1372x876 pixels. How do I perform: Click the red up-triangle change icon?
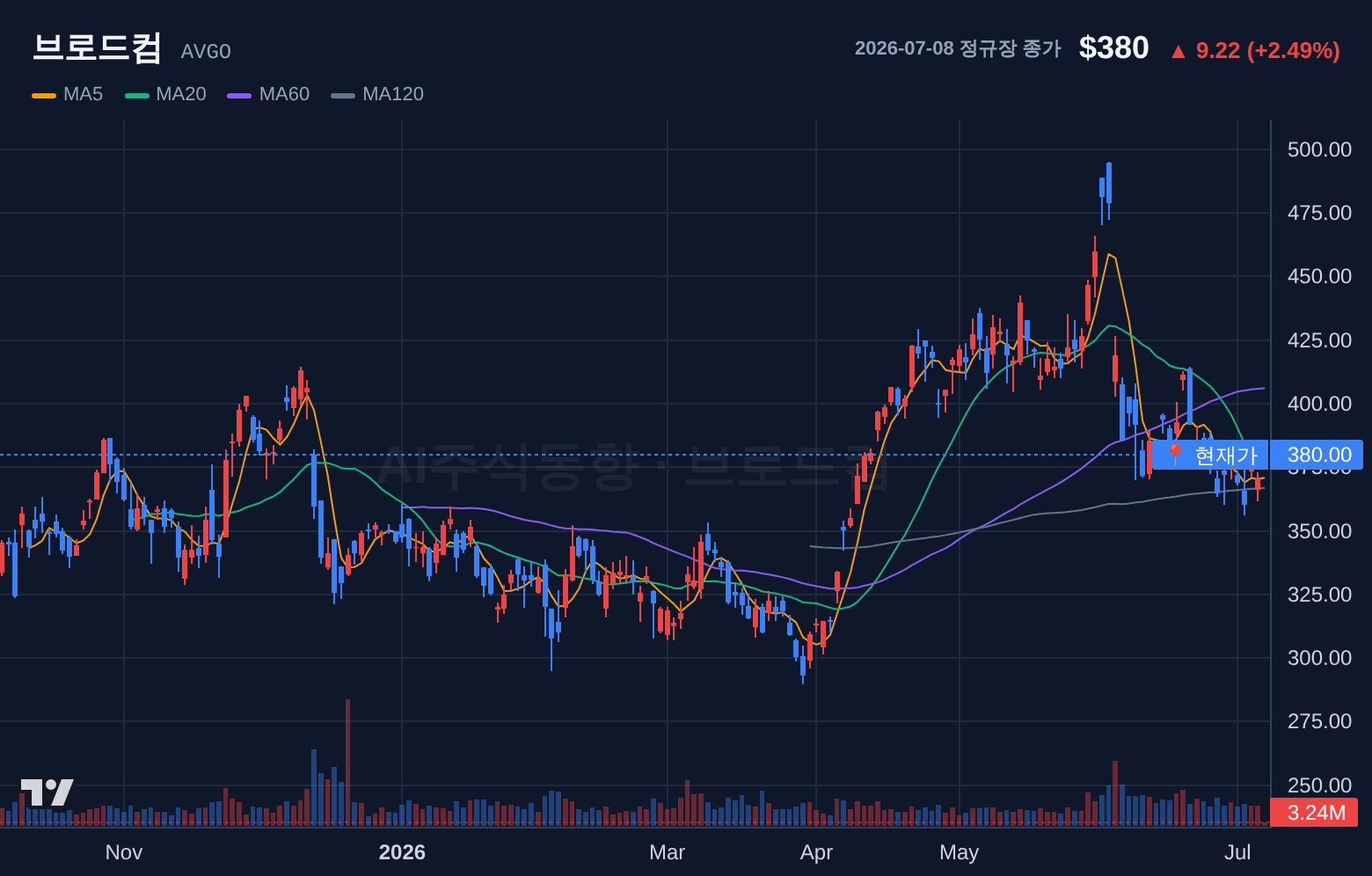click(x=1178, y=52)
